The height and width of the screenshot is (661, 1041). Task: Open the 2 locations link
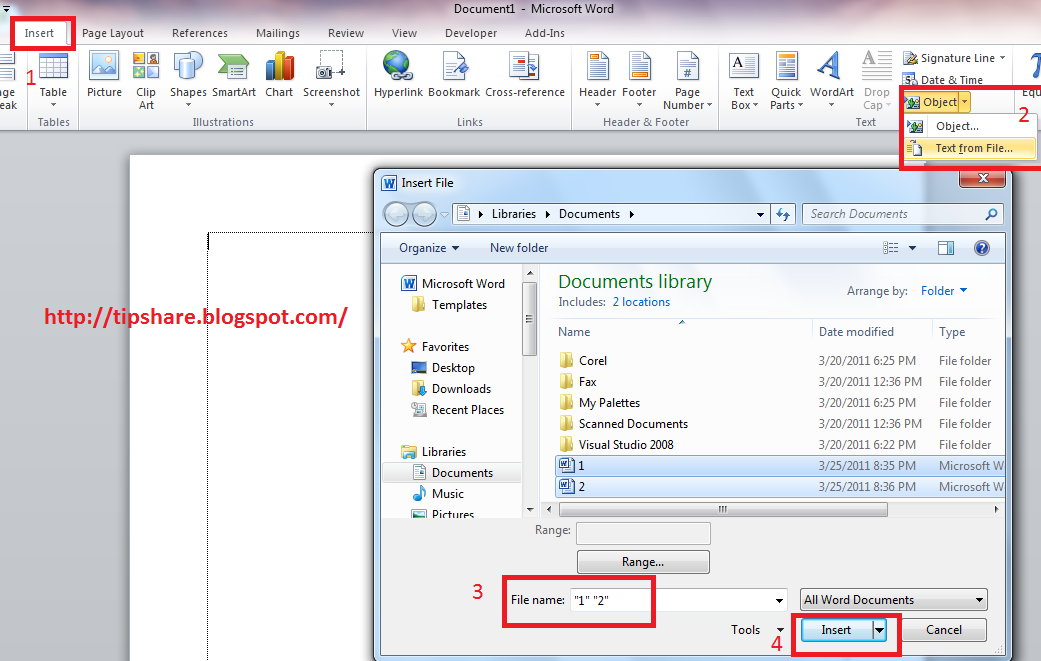(x=641, y=303)
